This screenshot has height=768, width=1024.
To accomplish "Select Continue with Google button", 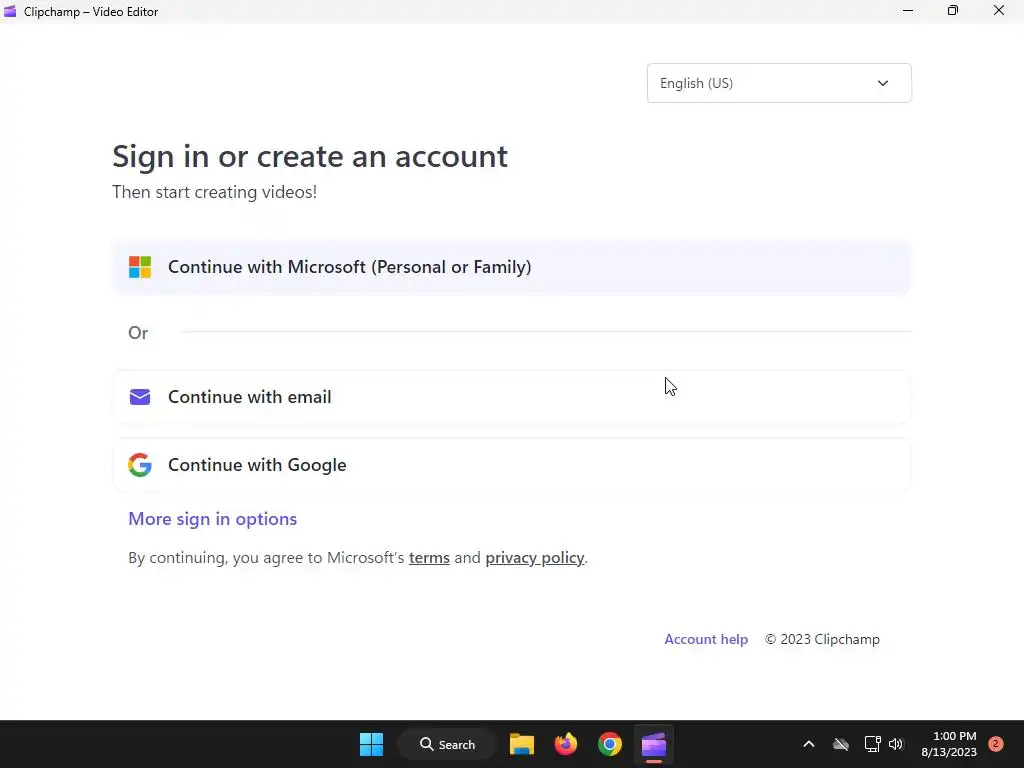I will pyautogui.click(x=512, y=465).
